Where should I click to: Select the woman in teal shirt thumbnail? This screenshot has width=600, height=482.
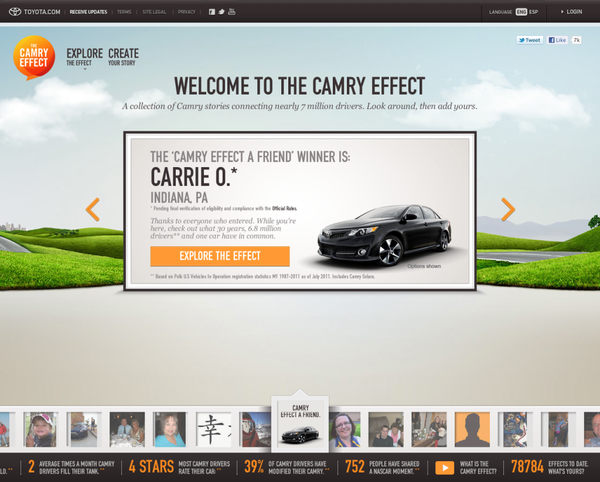click(x=170, y=429)
